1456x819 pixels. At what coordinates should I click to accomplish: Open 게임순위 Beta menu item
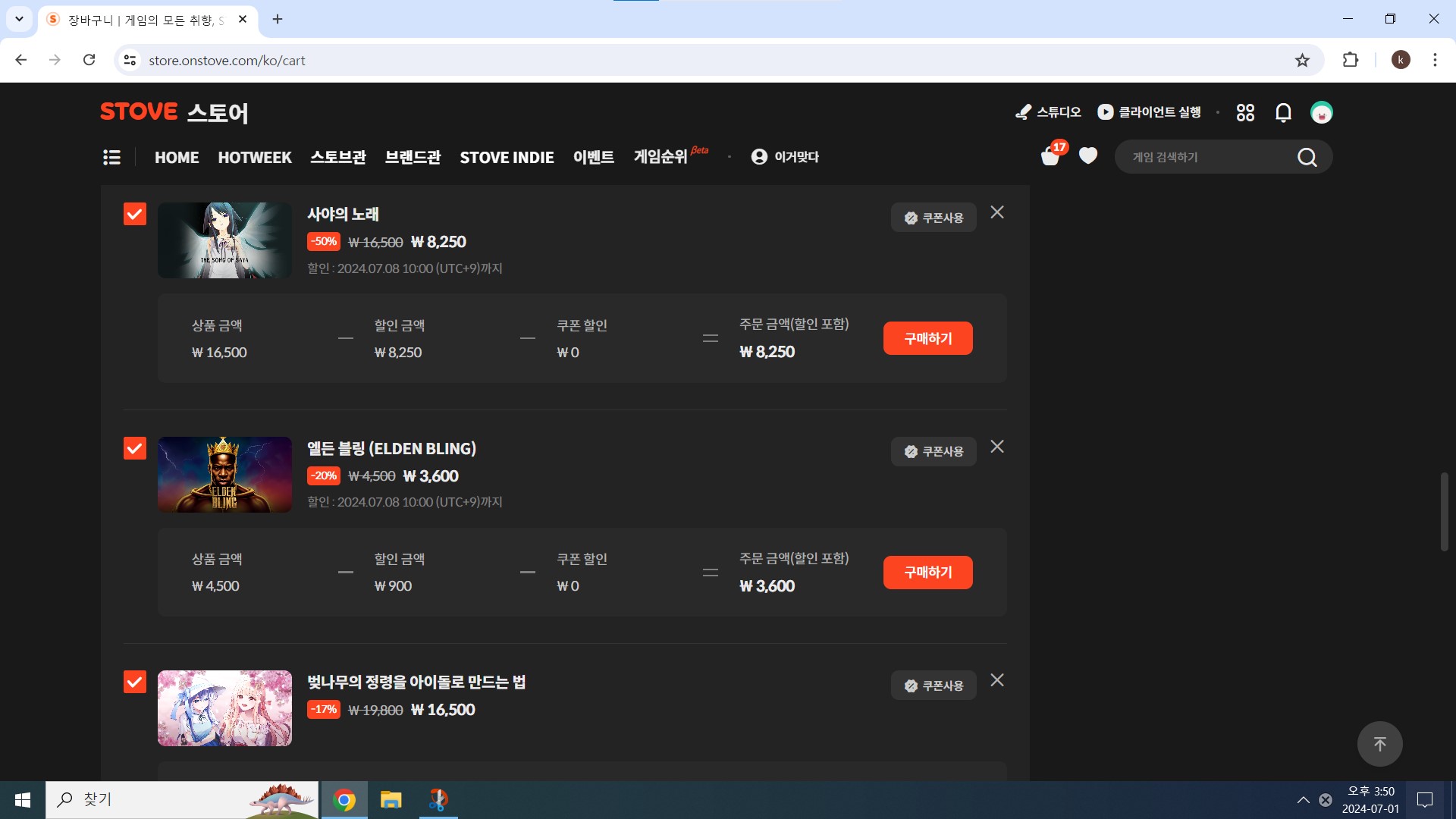pyautogui.click(x=670, y=155)
